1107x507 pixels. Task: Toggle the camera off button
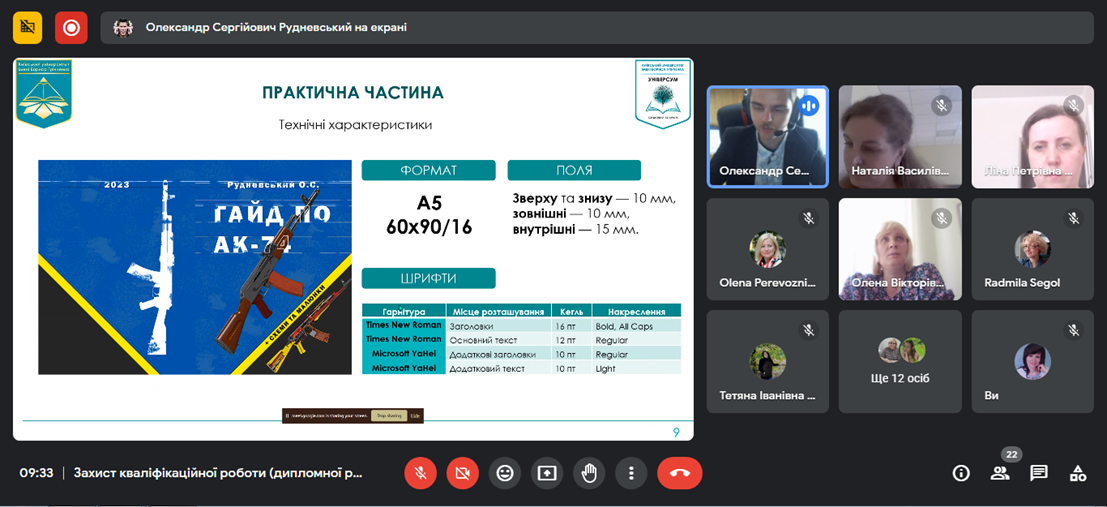pos(462,473)
